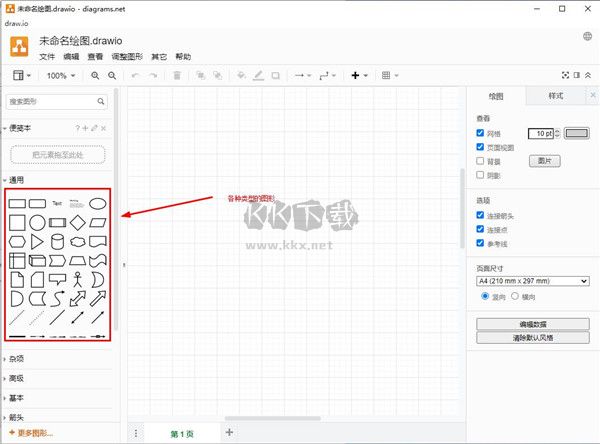Open the 帮助 menu
This screenshot has width=600, height=444.
[x=183, y=57]
